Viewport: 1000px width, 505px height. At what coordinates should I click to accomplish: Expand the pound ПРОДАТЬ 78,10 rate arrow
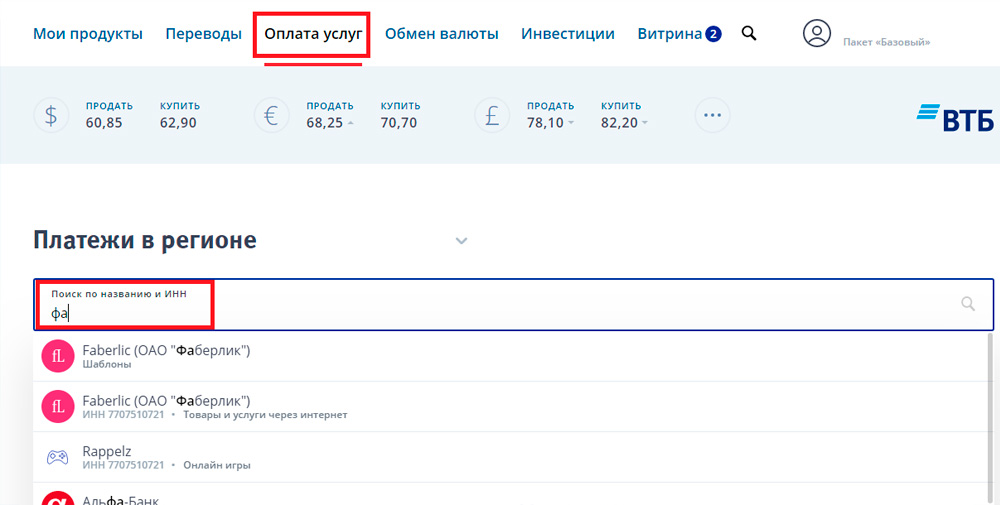(571, 122)
